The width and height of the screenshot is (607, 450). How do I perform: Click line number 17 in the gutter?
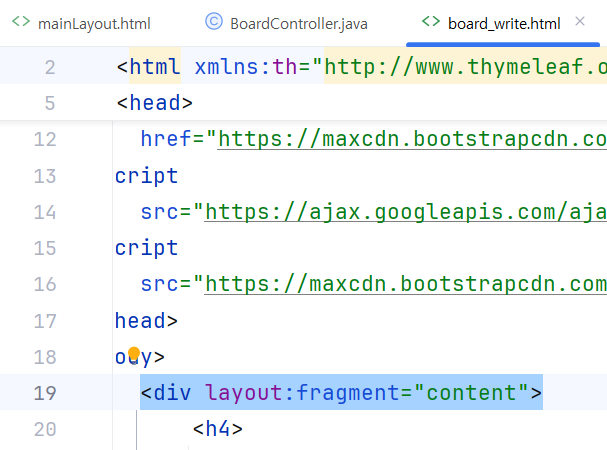coord(45,321)
